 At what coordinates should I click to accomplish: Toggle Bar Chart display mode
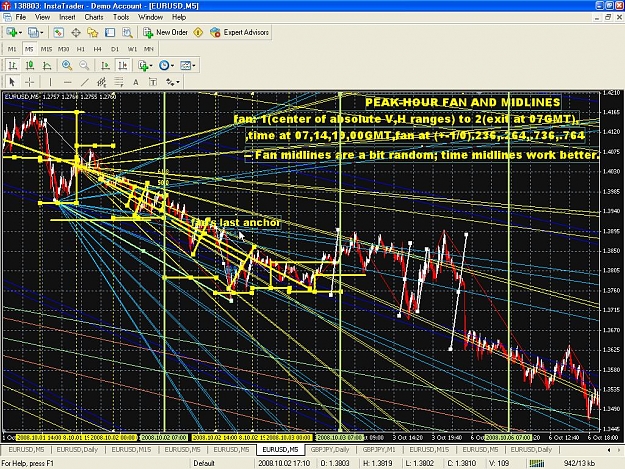pyautogui.click(x=13, y=65)
